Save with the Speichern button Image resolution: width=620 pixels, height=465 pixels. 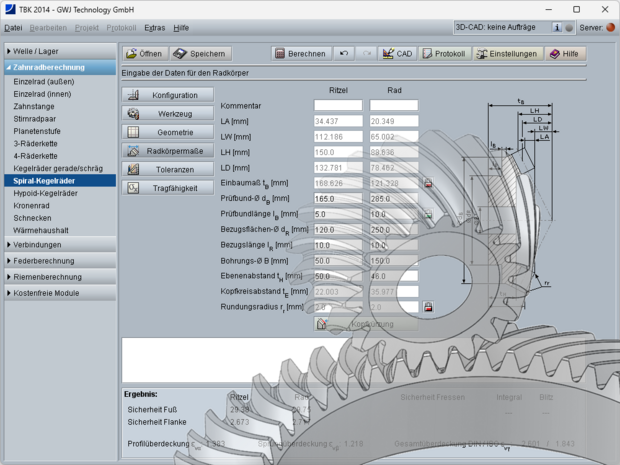[x=200, y=53]
